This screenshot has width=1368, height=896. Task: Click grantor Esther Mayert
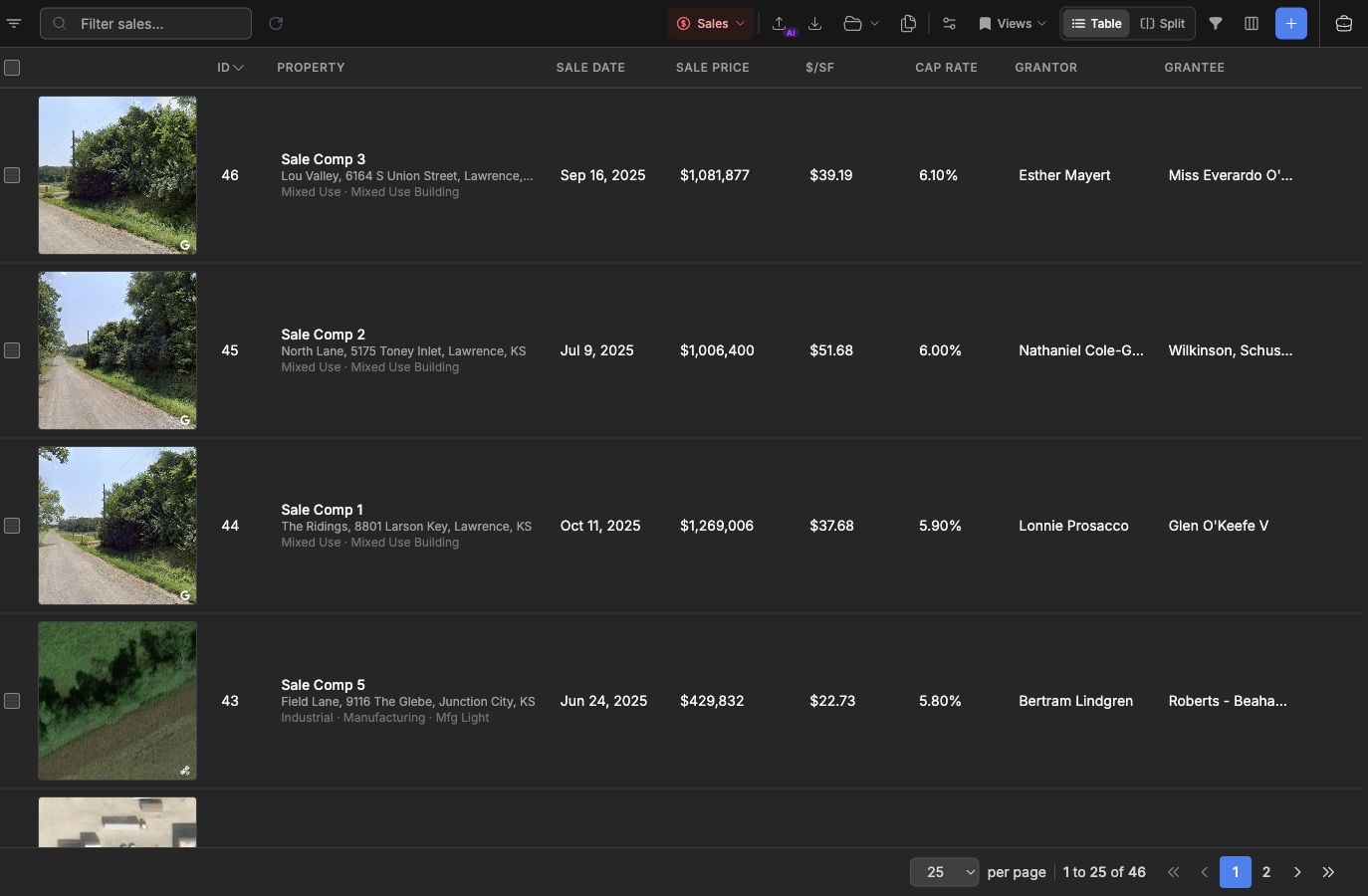1064,175
